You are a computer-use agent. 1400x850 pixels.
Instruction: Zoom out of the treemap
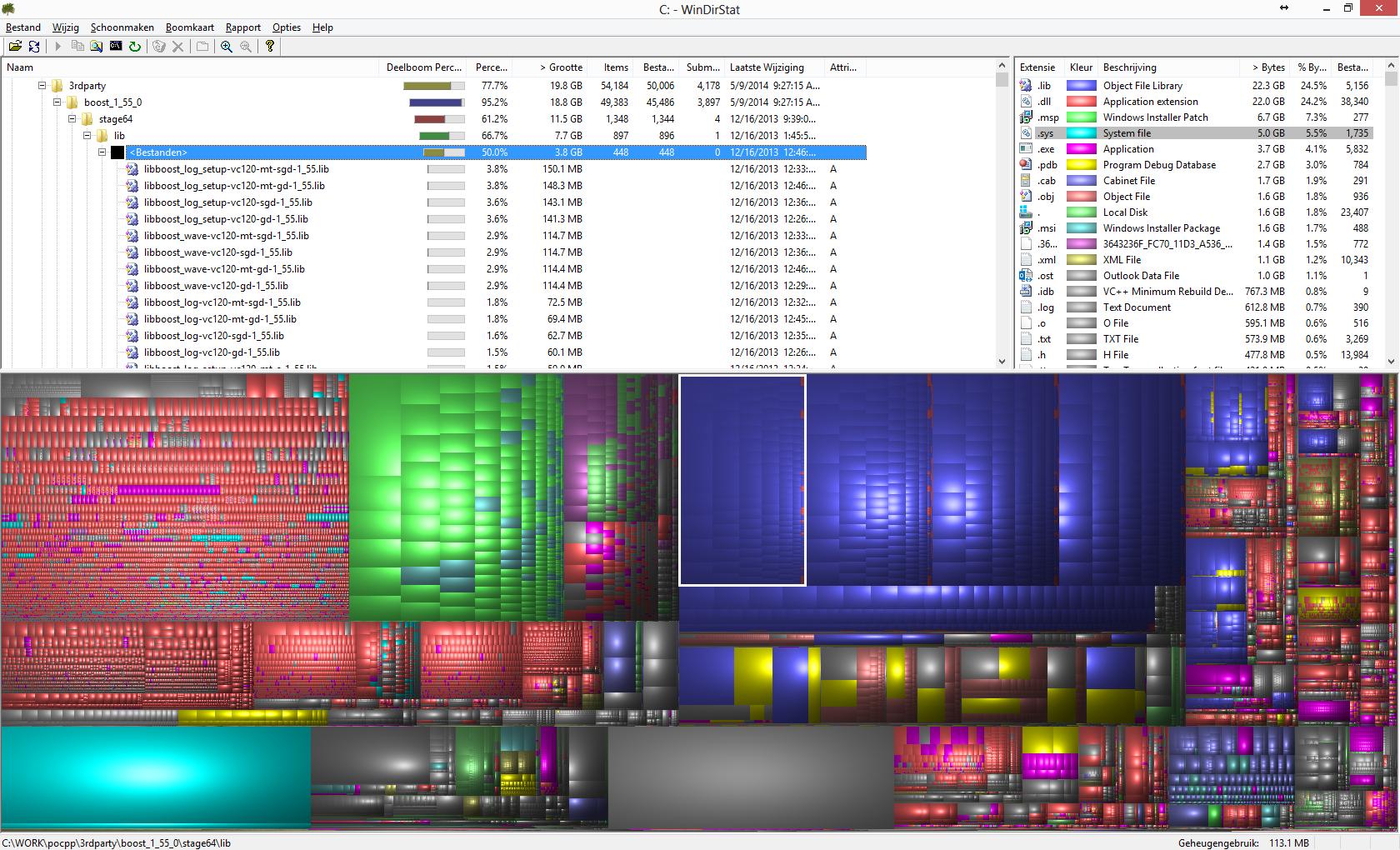click(246, 47)
